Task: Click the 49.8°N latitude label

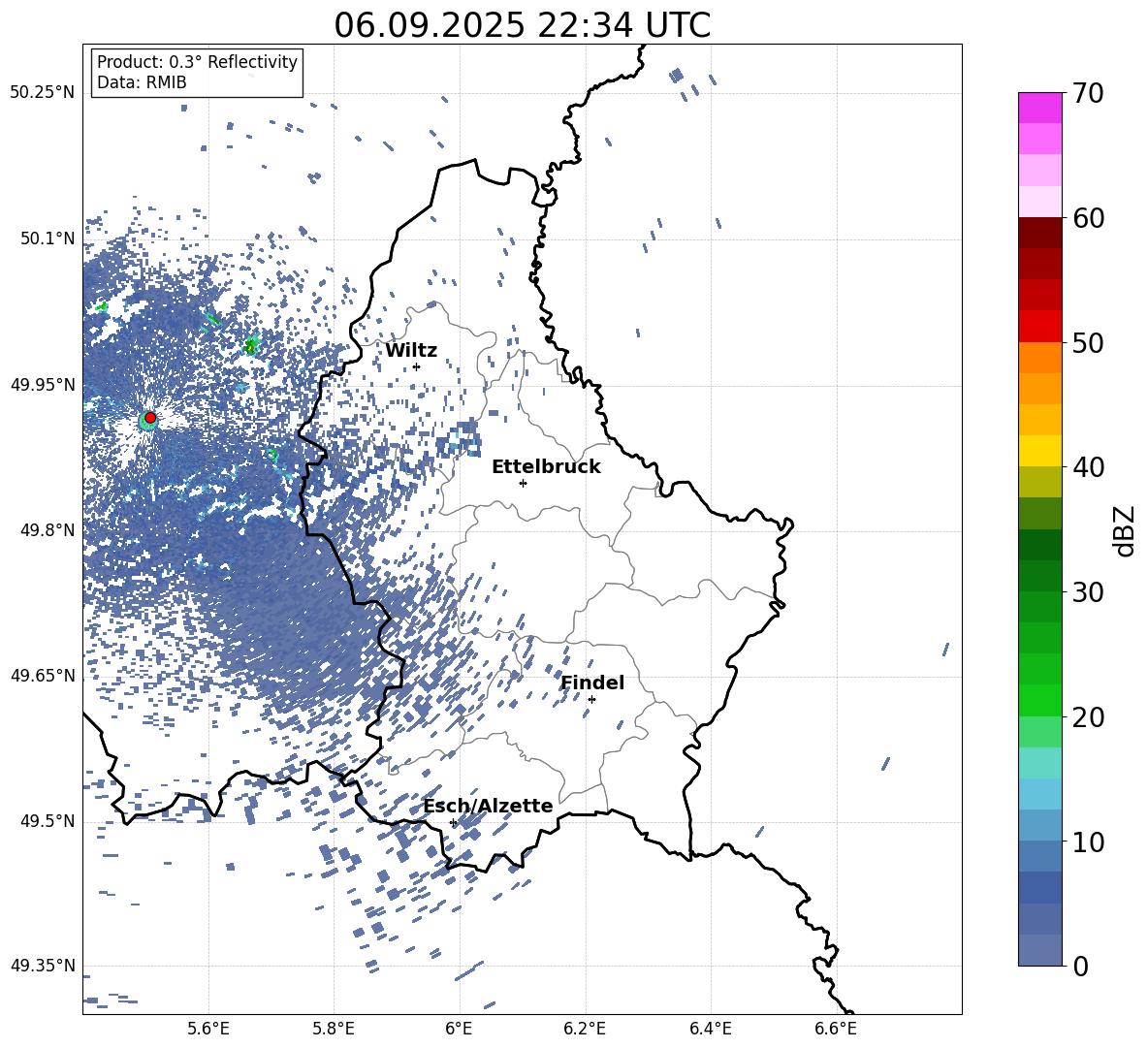Action: click(48, 530)
